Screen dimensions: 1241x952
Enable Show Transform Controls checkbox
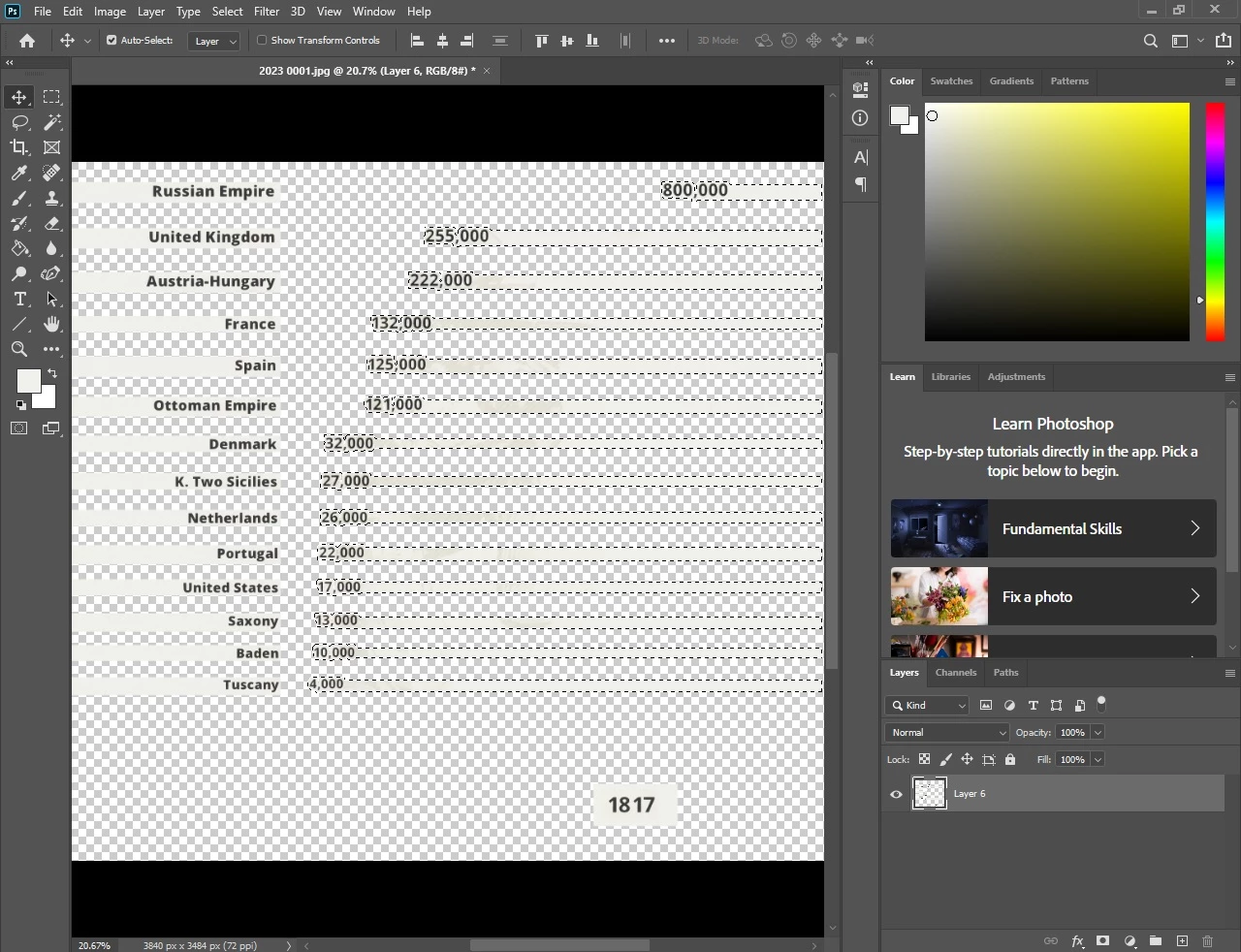(x=262, y=41)
